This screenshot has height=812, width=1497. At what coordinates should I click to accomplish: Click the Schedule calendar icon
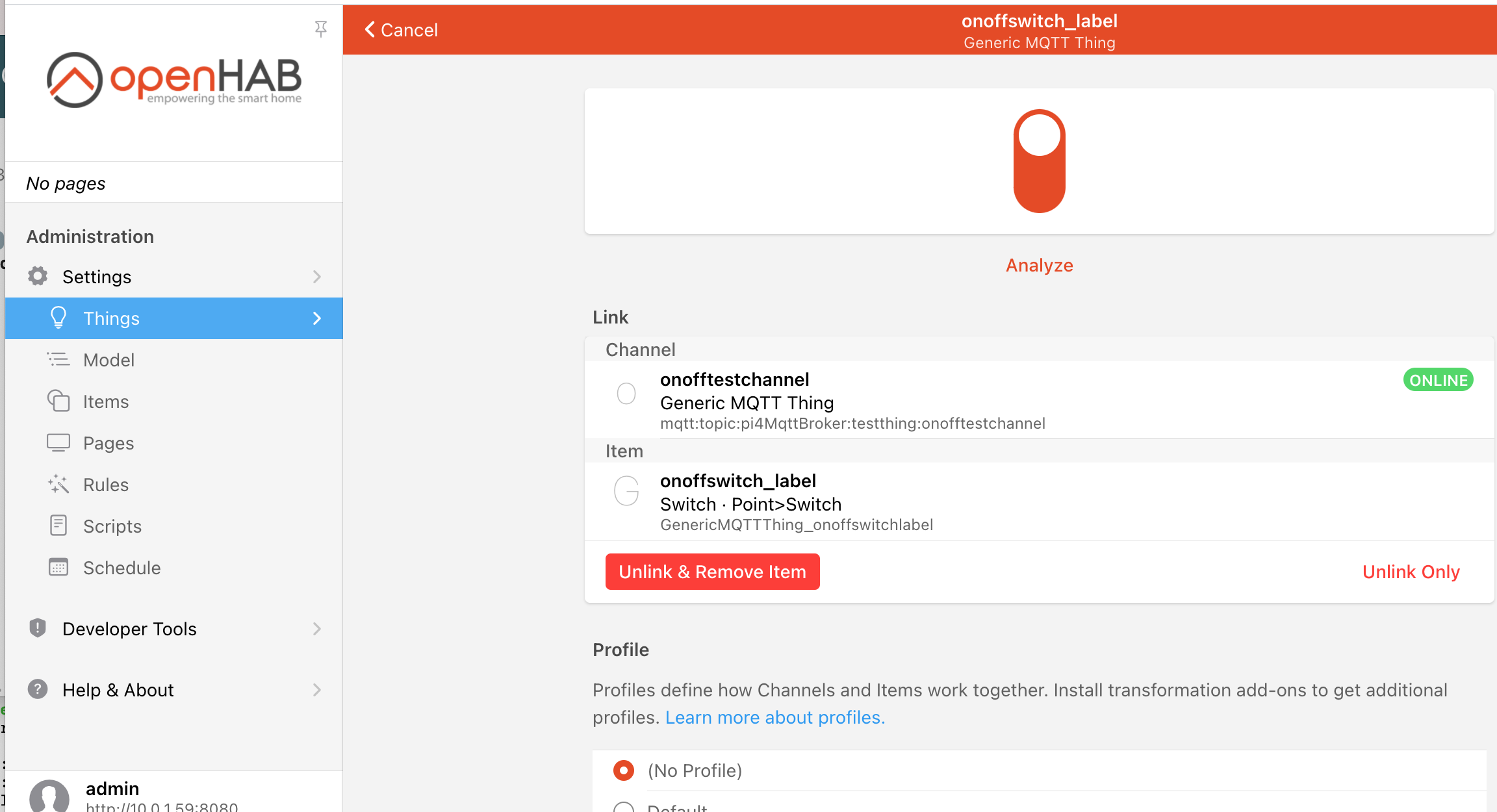tap(58, 567)
